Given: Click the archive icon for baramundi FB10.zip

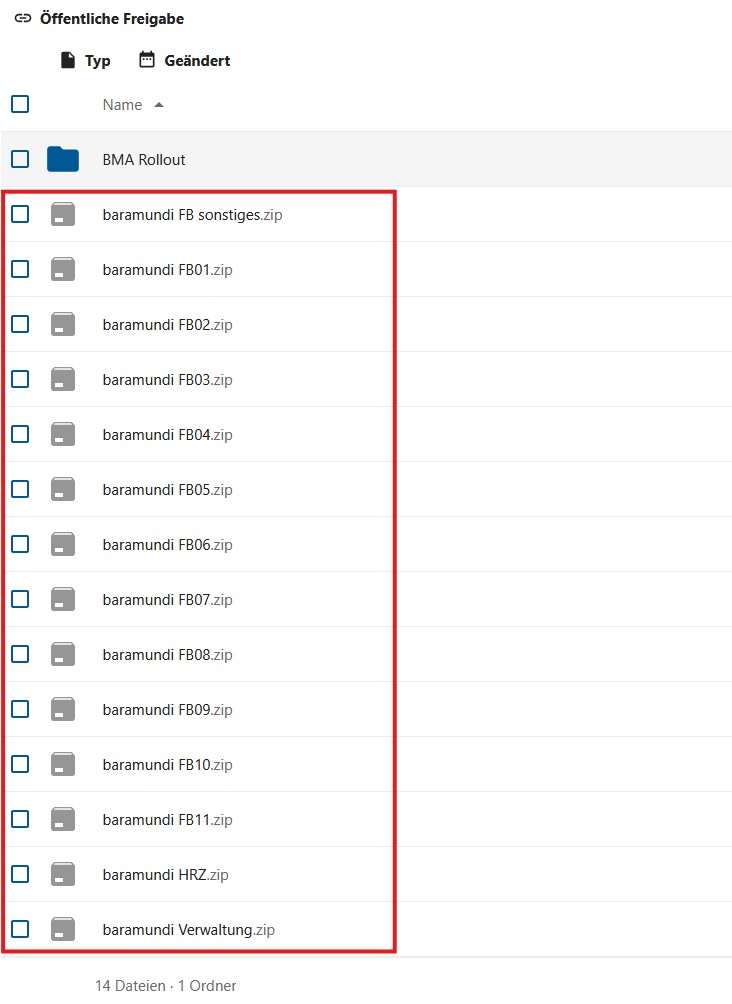Looking at the screenshot, I should coord(63,765).
